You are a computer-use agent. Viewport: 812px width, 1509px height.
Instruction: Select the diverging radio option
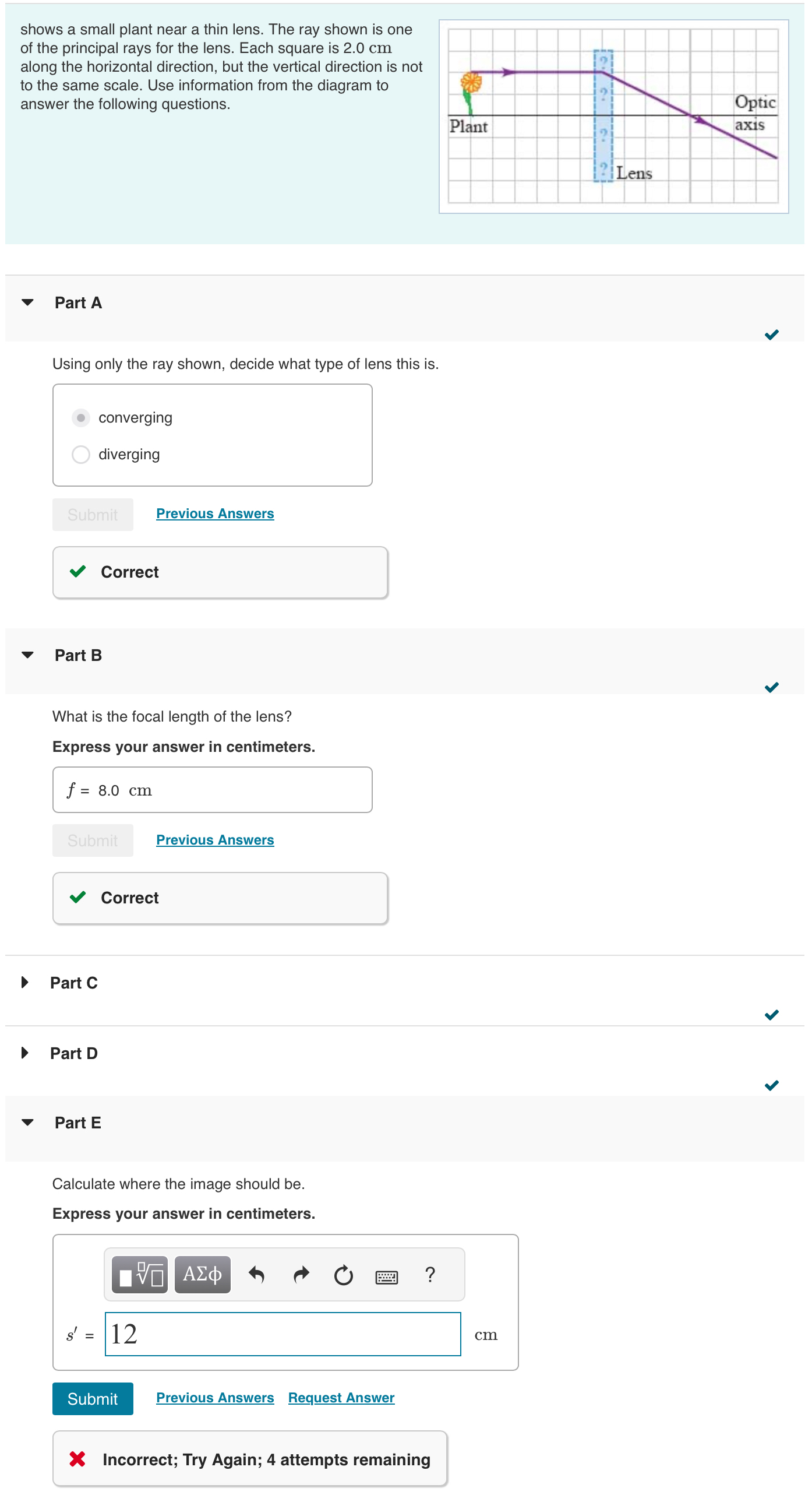81,455
